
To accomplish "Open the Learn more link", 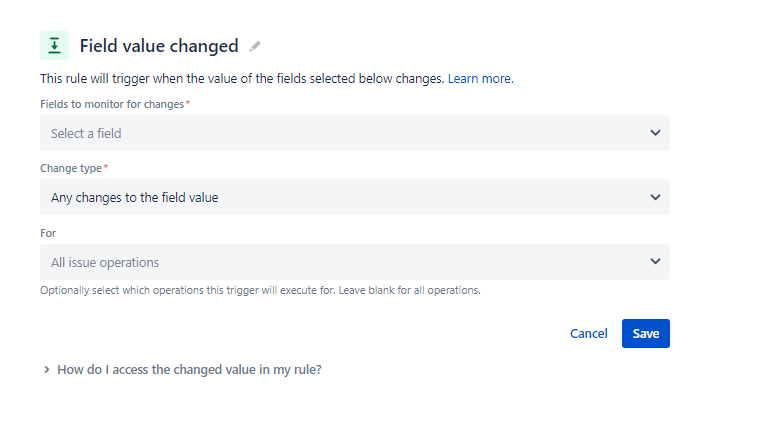I will (x=480, y=78).
